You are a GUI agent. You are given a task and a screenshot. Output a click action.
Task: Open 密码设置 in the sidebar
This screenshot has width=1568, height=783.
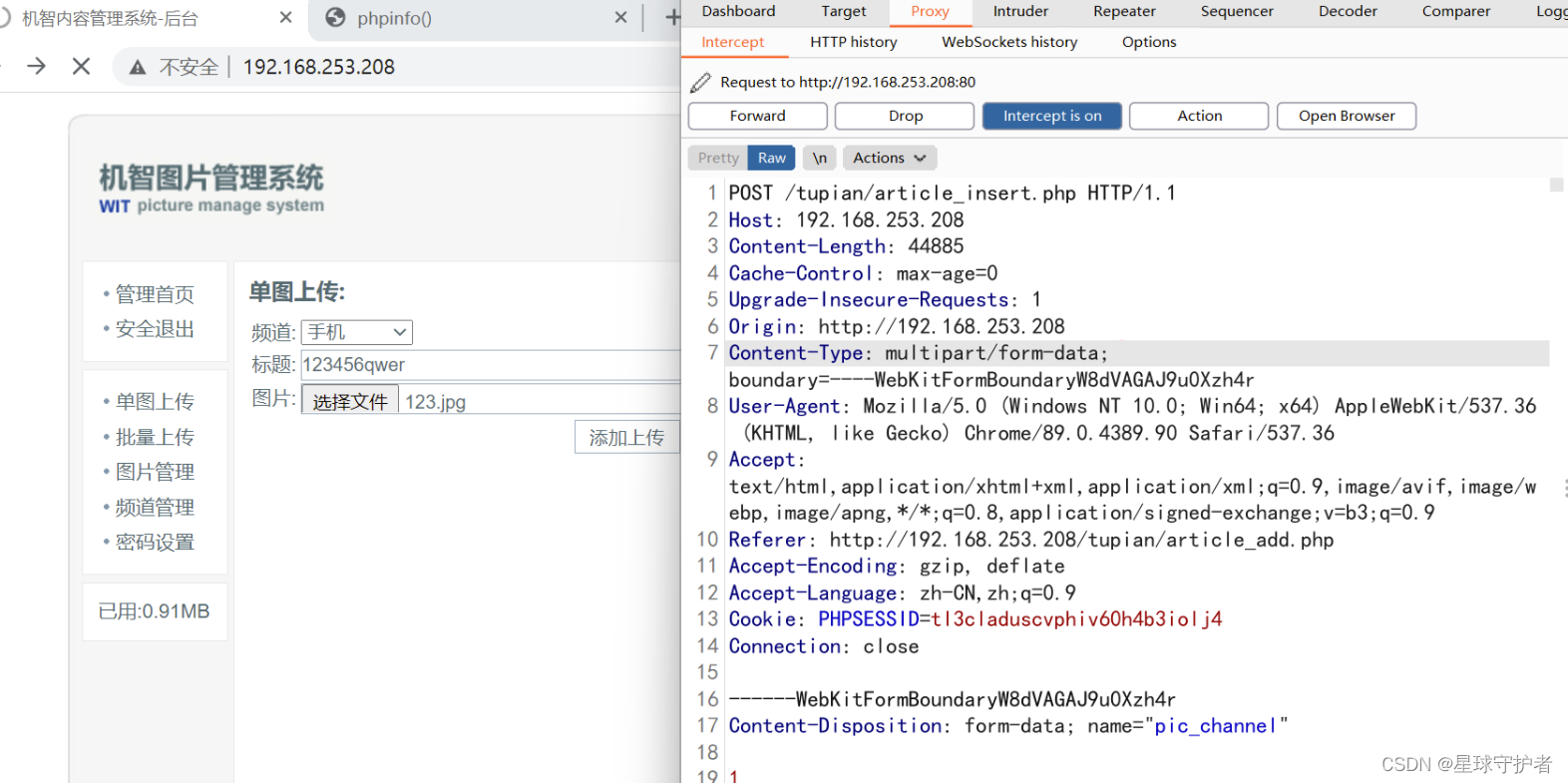155,542
